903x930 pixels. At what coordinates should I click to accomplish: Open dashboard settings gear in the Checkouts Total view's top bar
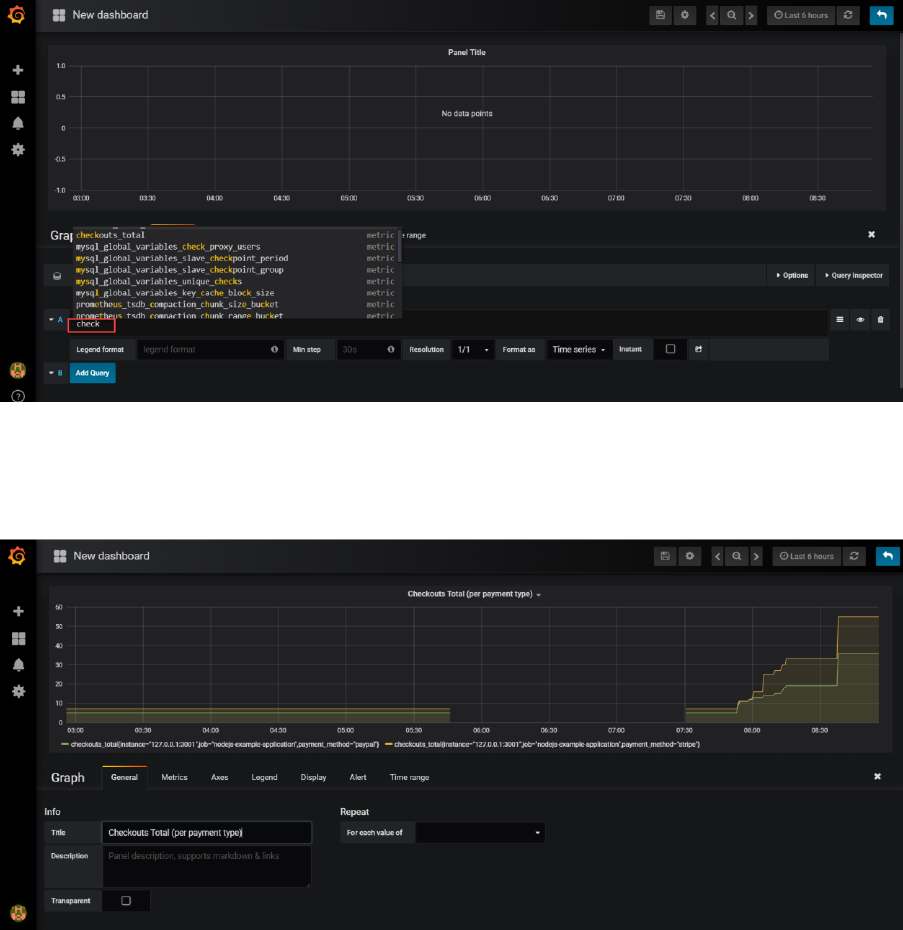(689, 556)
